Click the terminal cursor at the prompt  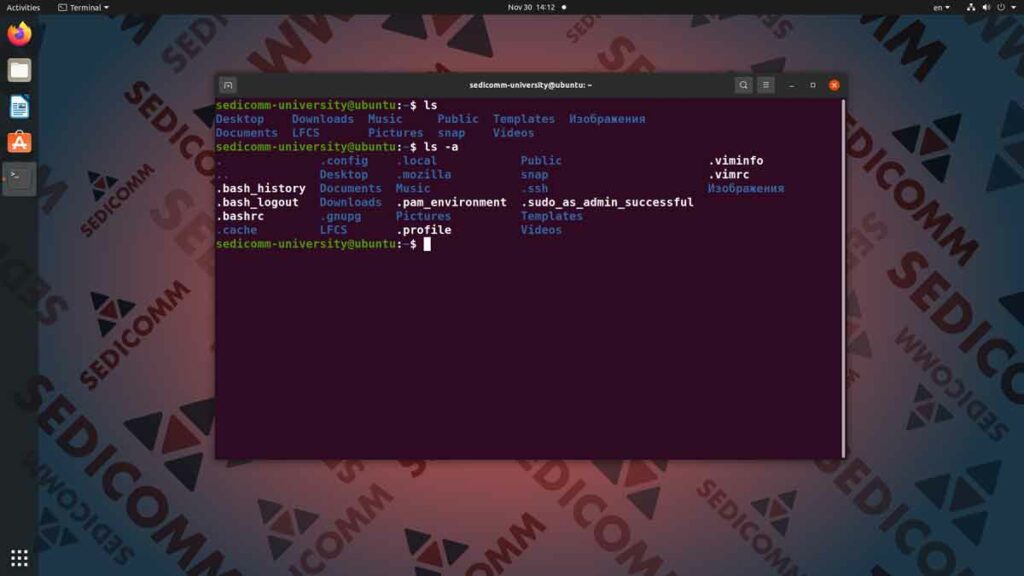click(427, 244)
